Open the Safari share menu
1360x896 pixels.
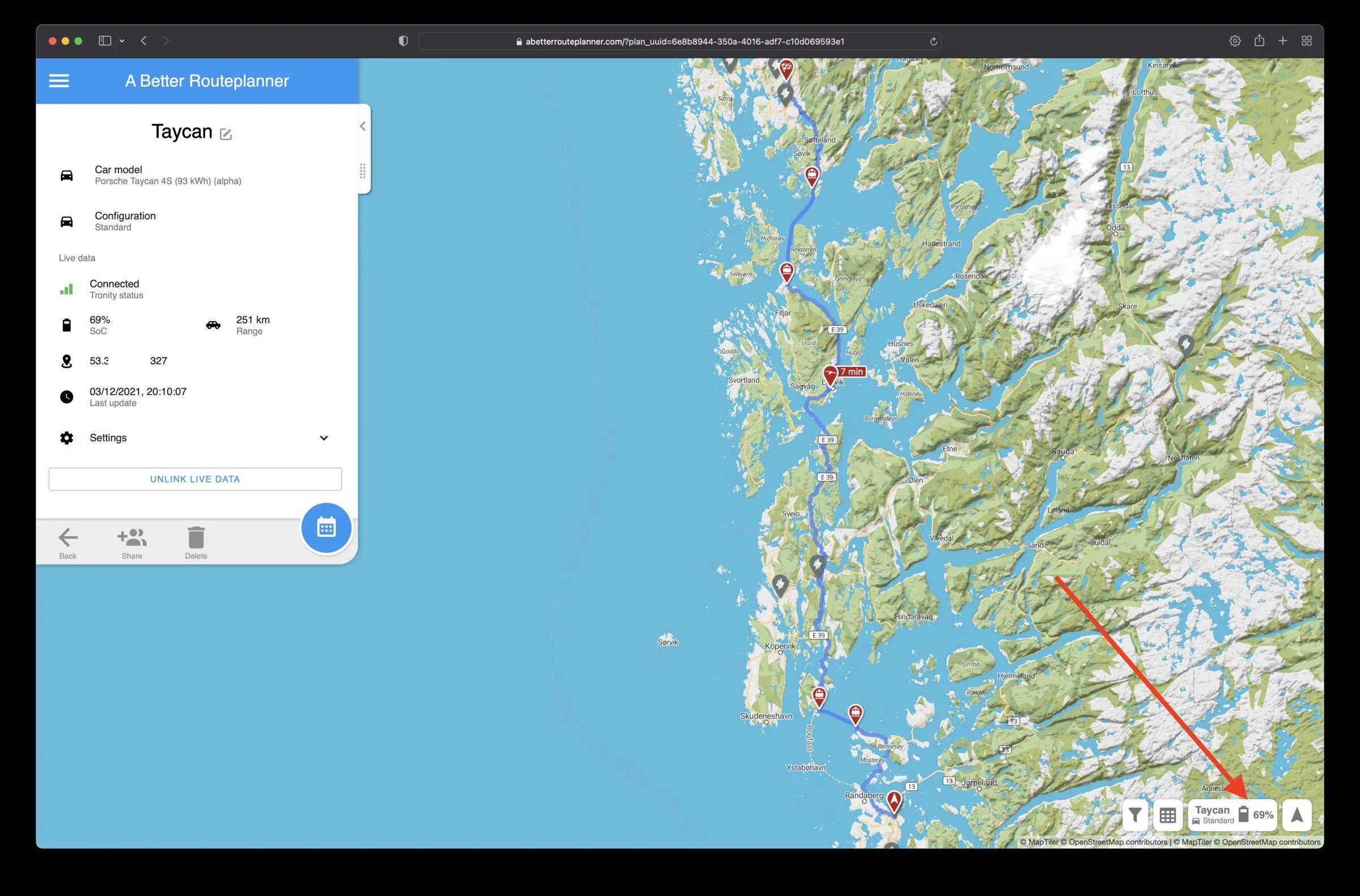[1259, 40]
